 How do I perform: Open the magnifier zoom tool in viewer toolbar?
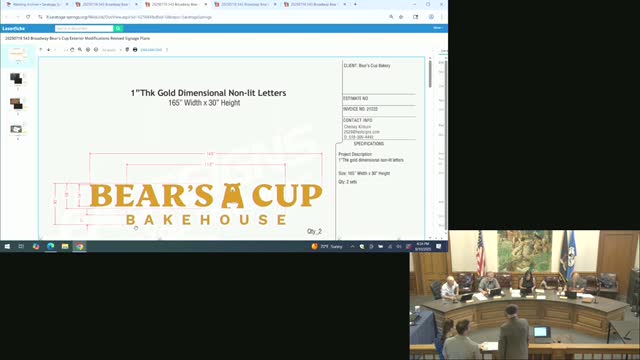(x=80, y=50)
